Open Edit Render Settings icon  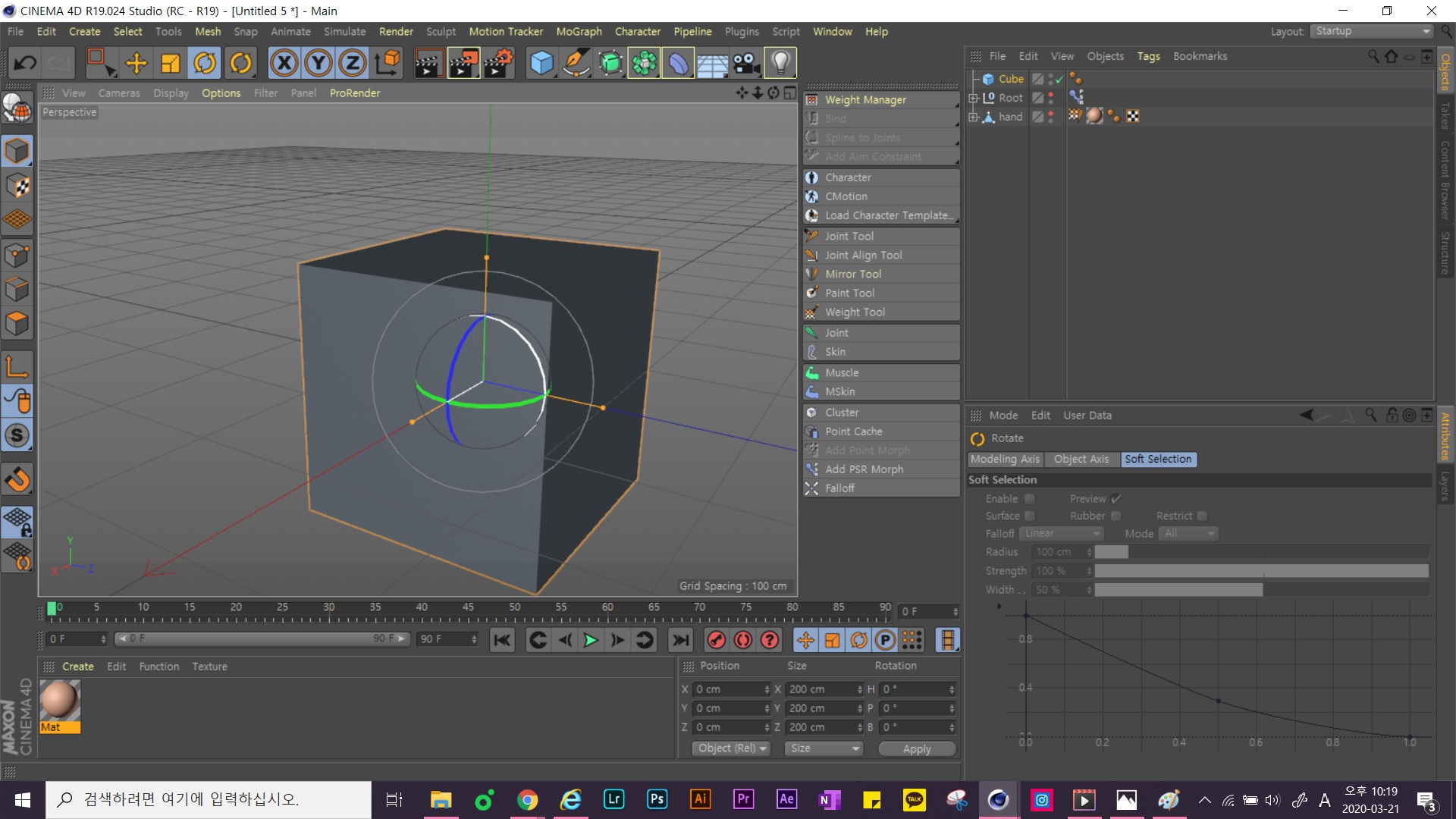[498, 63]
